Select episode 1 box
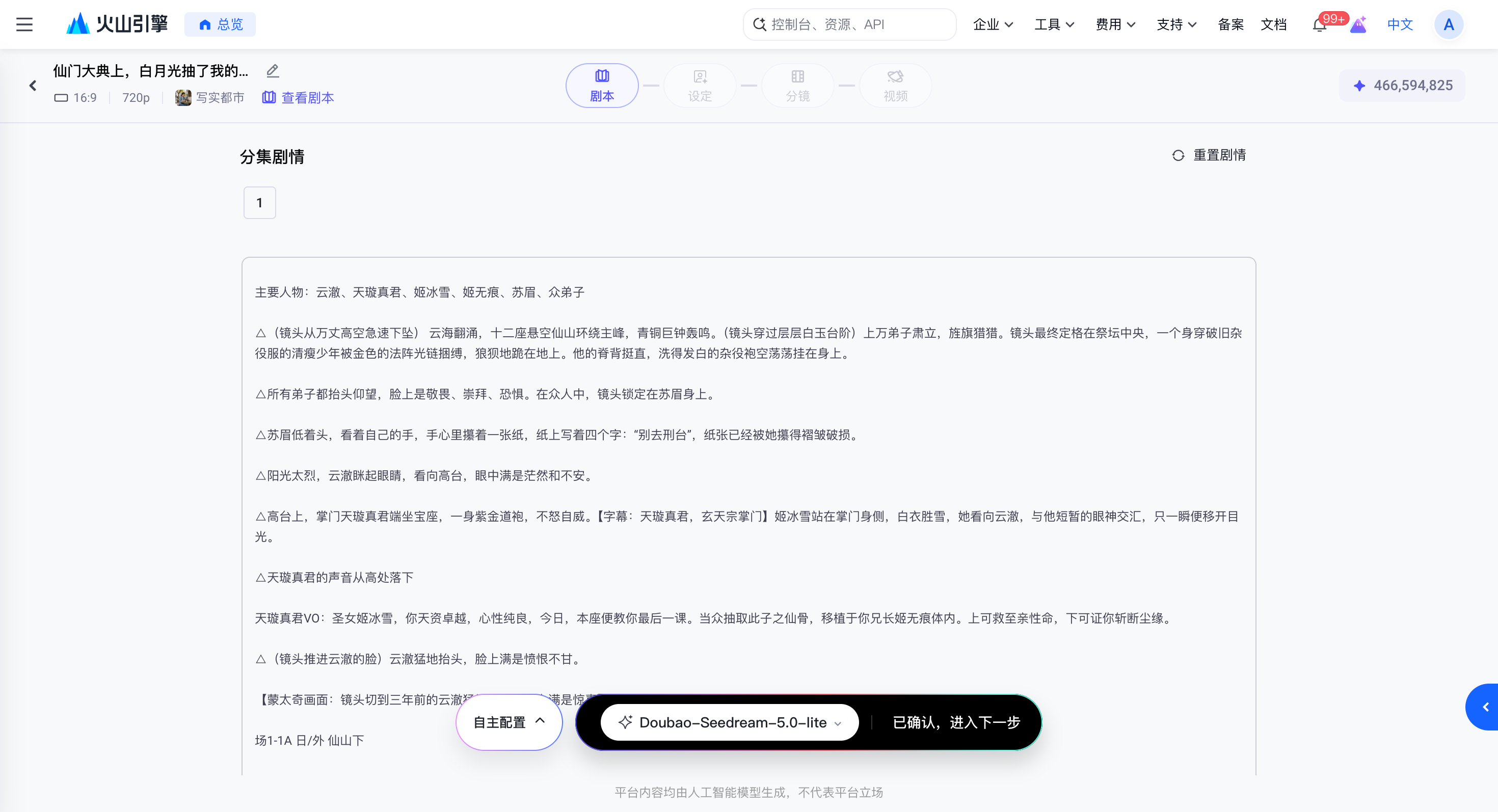The image size is (1498, 812). (x=259, y=203)
